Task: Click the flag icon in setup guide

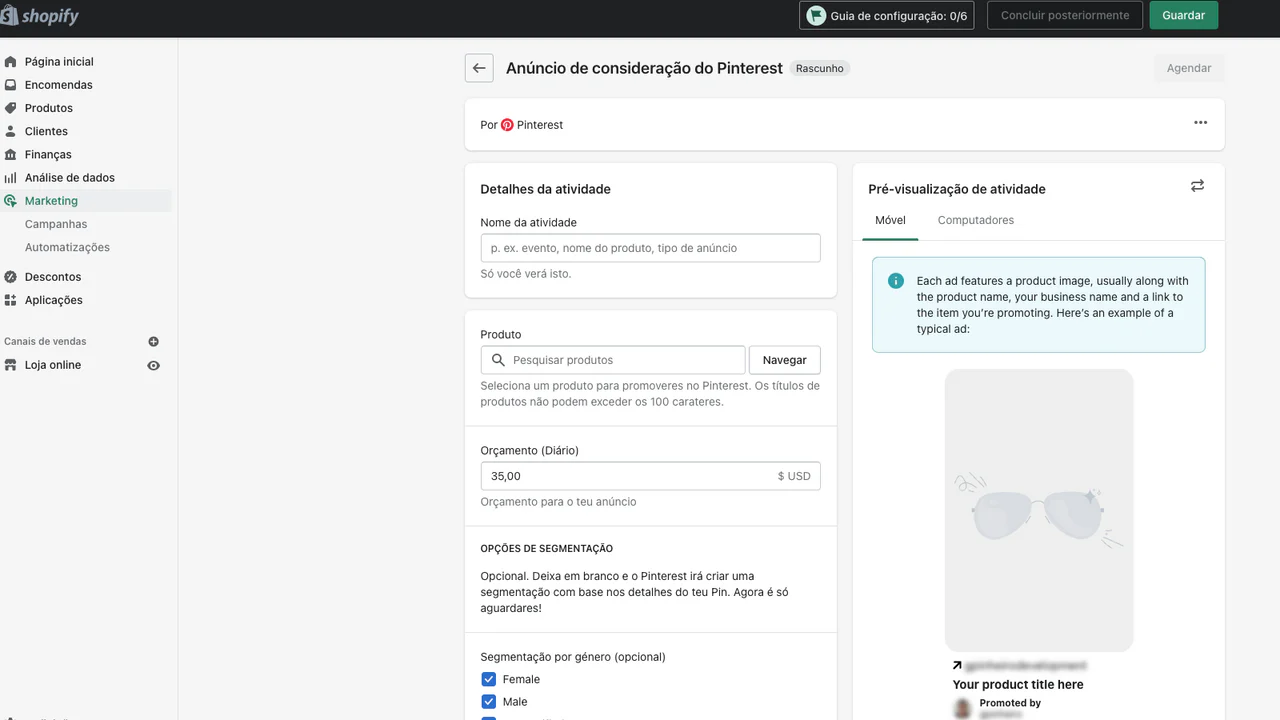Action: click(x=817, y=15)
